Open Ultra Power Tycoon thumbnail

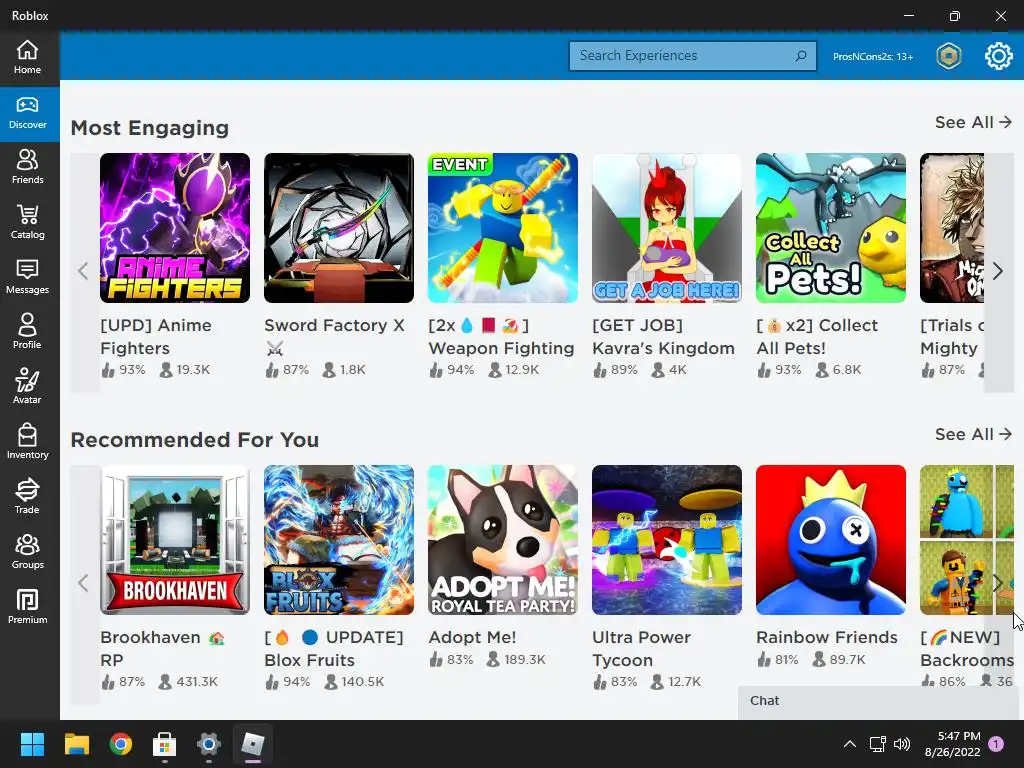(x=667, y=540)
